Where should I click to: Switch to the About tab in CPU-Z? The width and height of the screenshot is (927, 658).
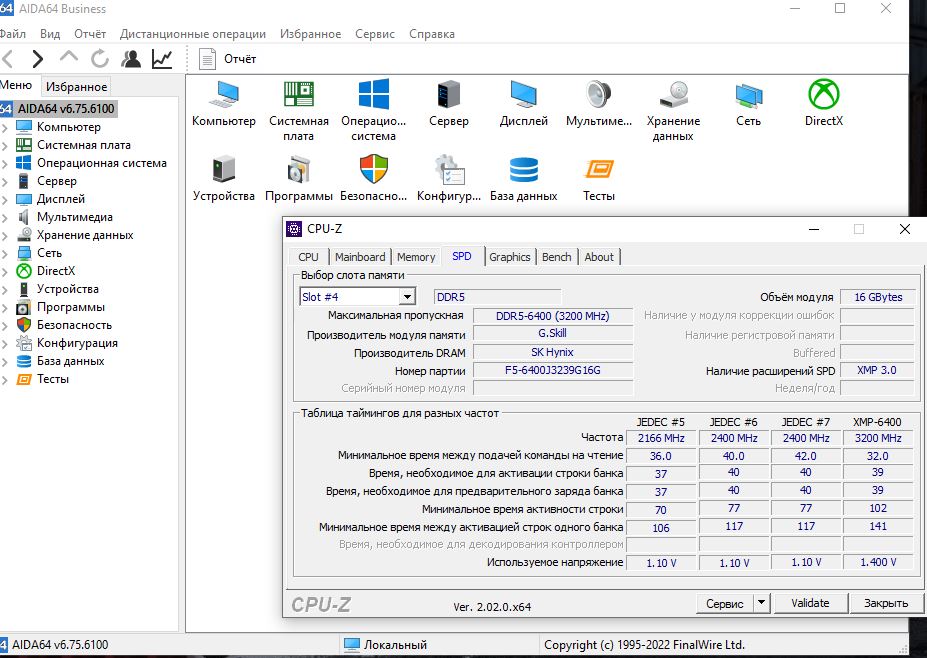pos(599,257)
